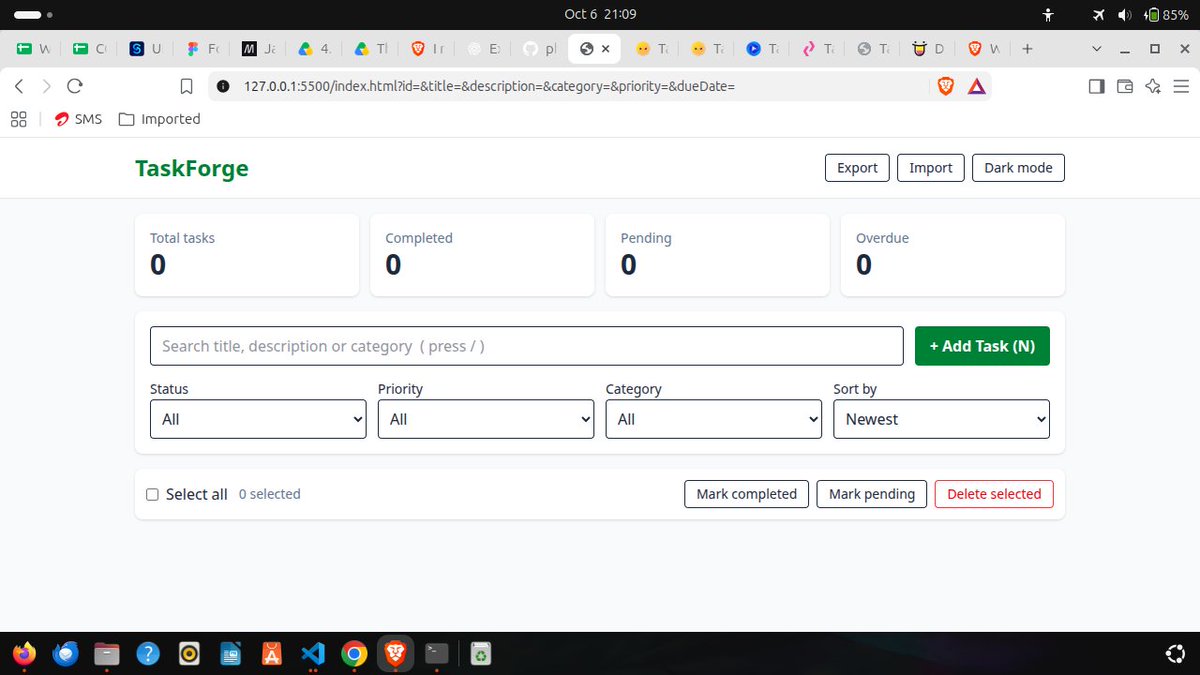This screenshot has height=675, width=1200.
Task: Open the Brave Shields lion icon
Action: pyautogui.click(x=945, y=86)
